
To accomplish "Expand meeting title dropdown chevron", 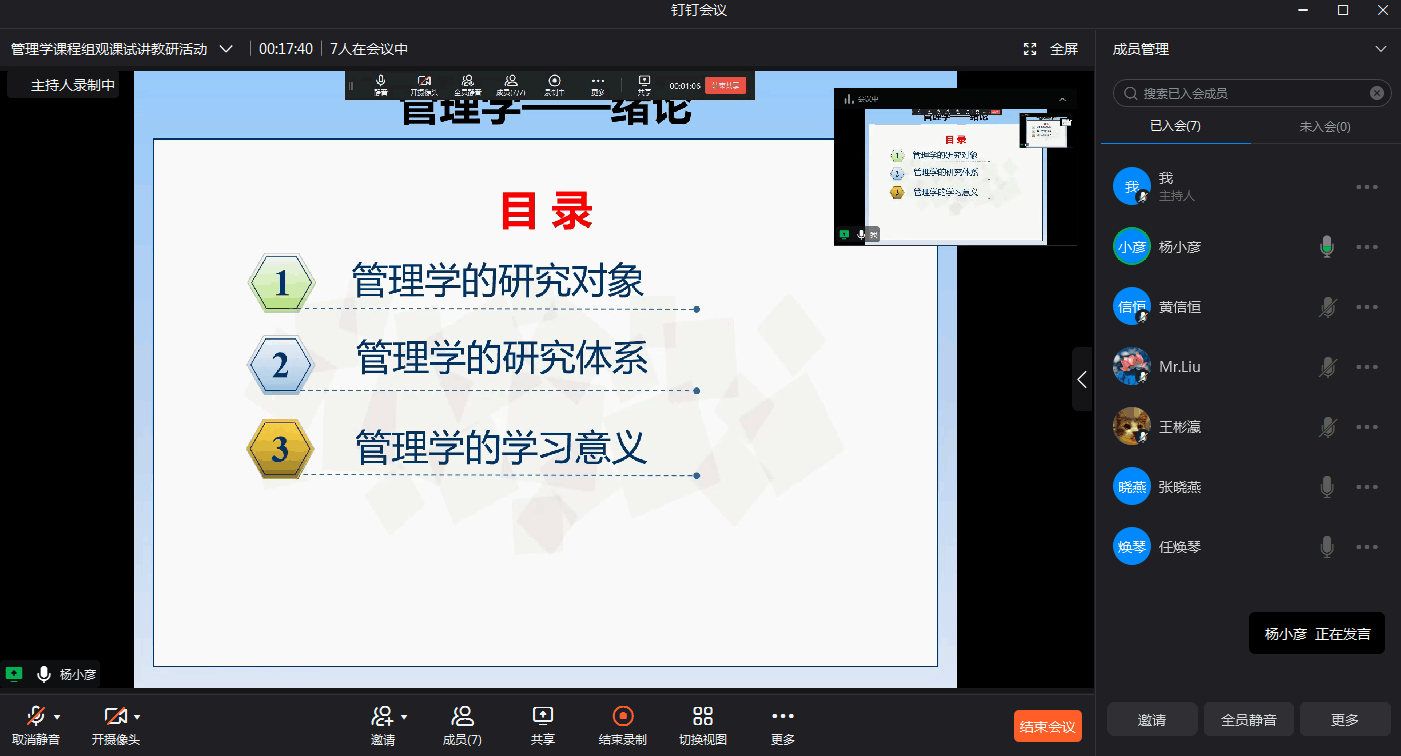I will coord(226,49).
